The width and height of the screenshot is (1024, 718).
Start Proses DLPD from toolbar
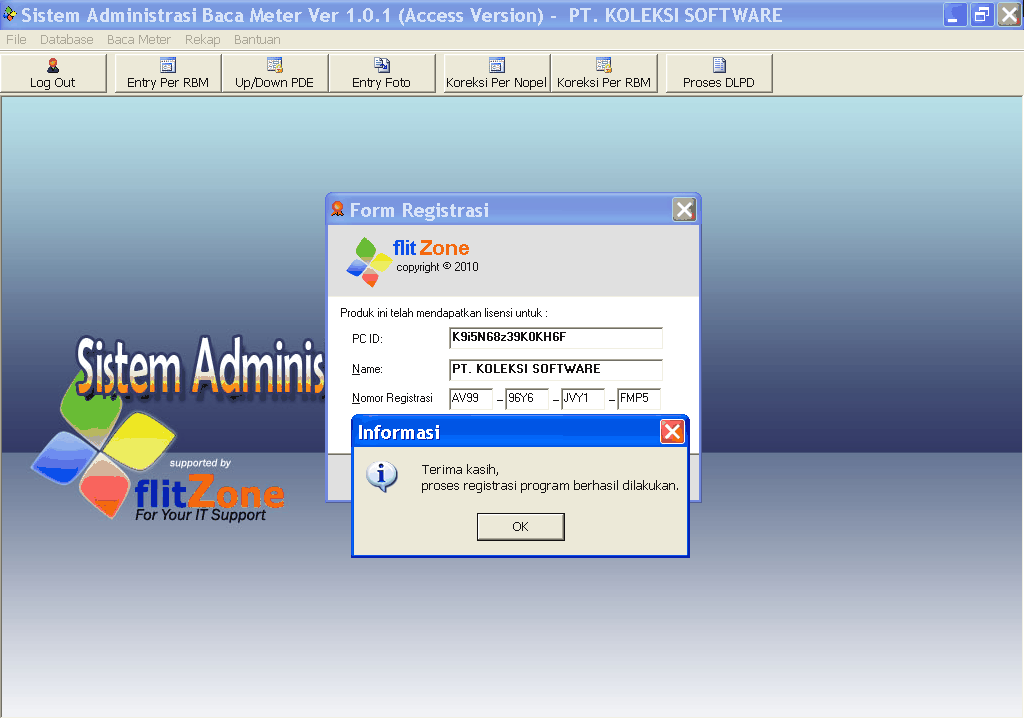(718, 73)
